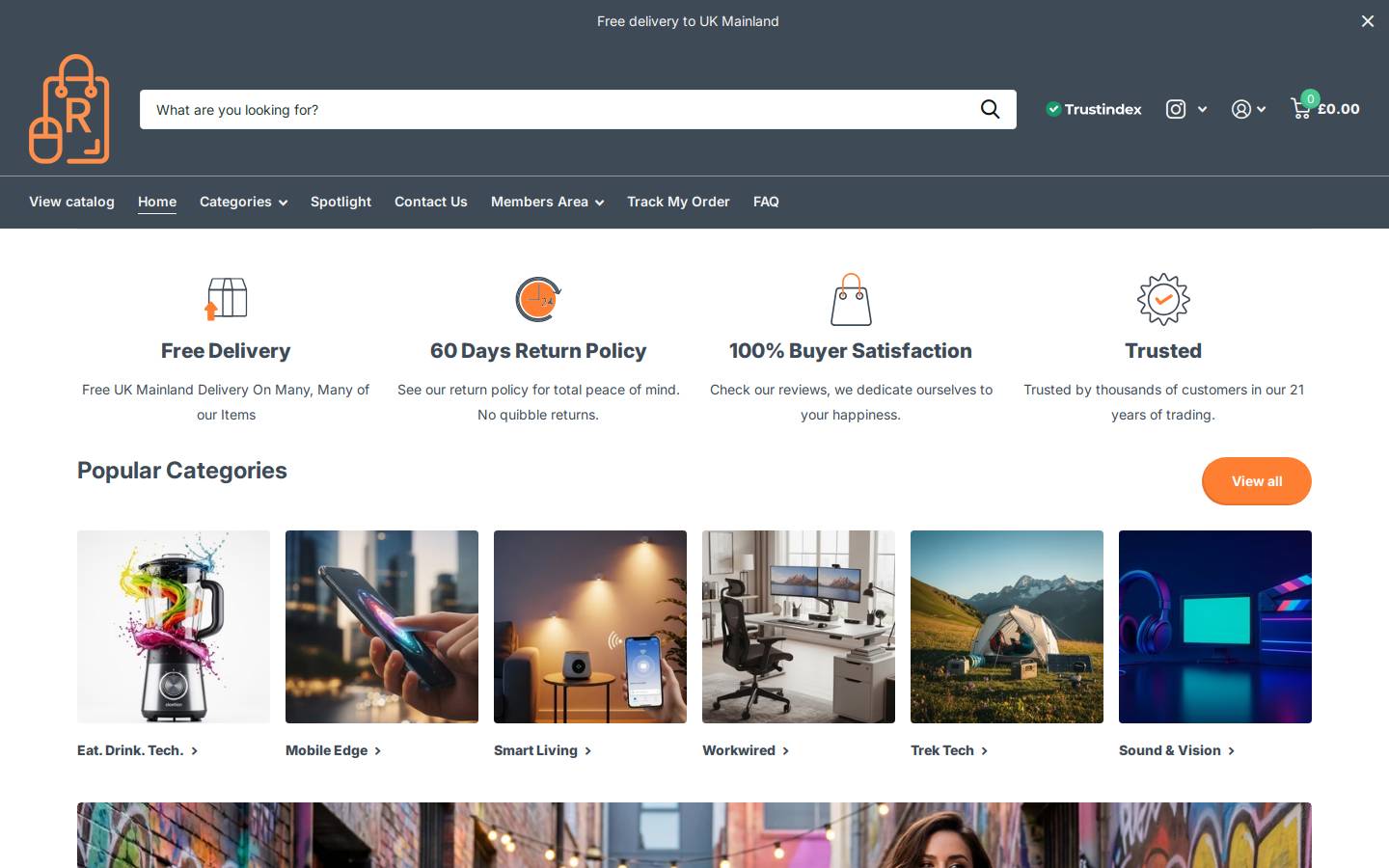Open Track My Order

(x=678, y=202)
